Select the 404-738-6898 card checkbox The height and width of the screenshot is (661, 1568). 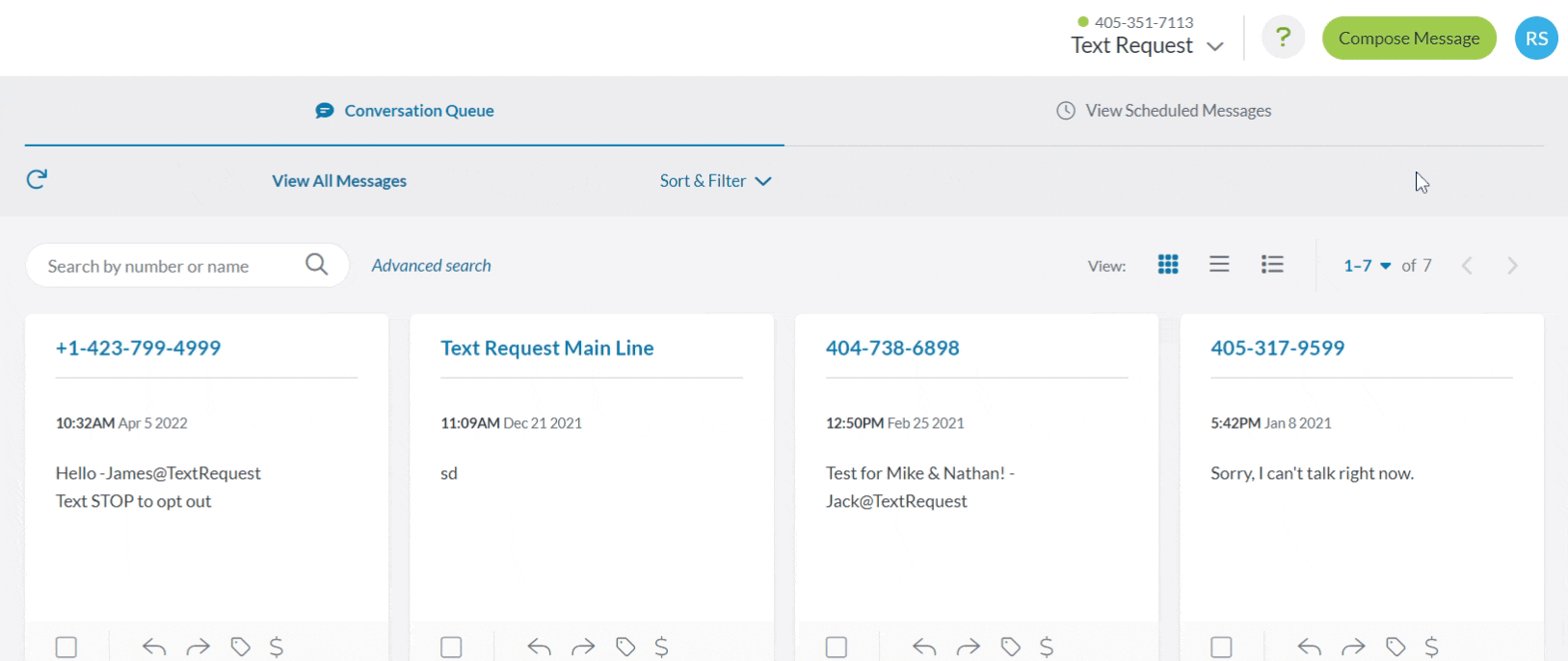[837, 647]
